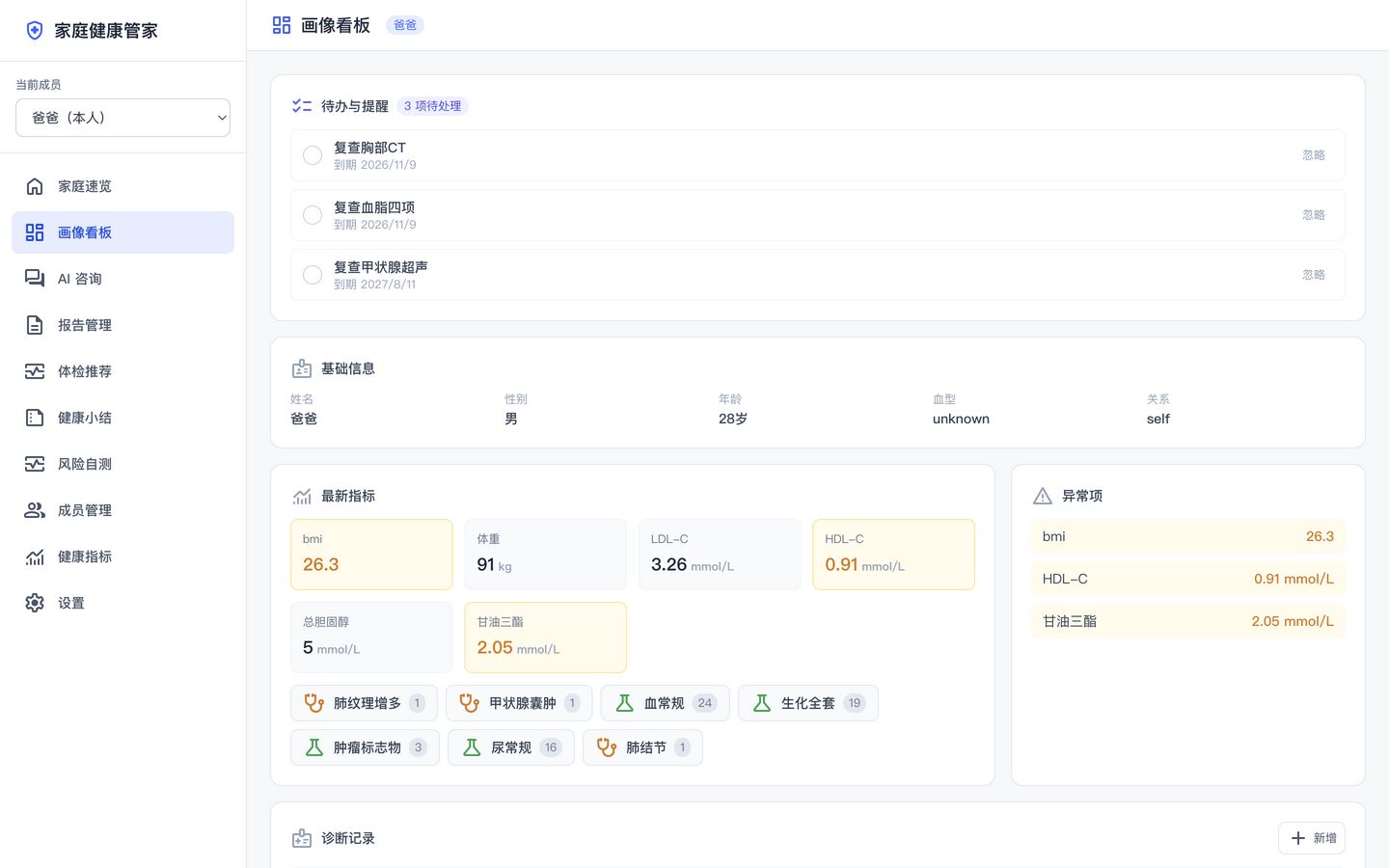
Task: Click the shield logo icon for 家庭健康管家
Action: point(35,31)
